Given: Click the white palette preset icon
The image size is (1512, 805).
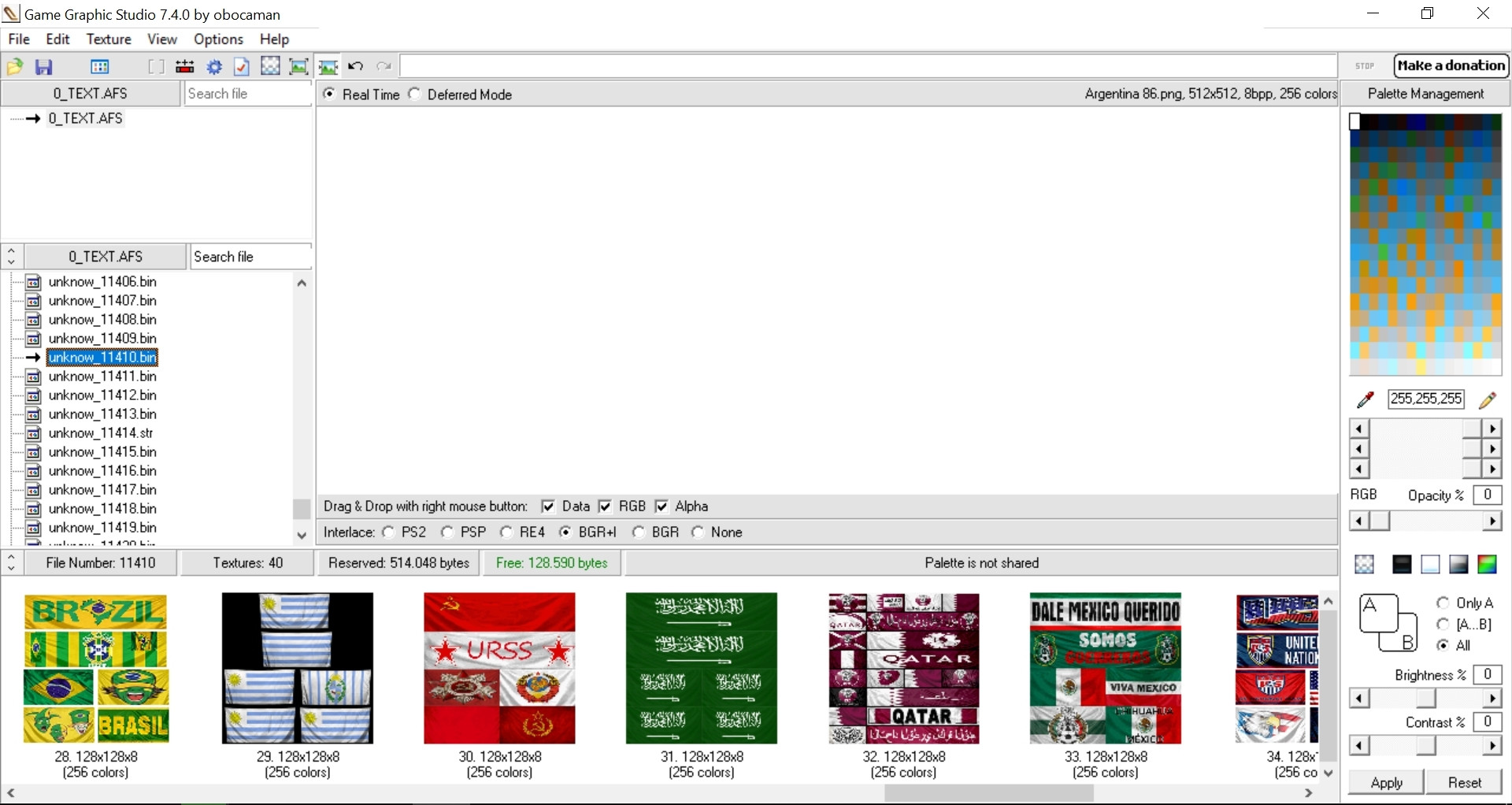Looking at the screenshot, I should 1430,564.
